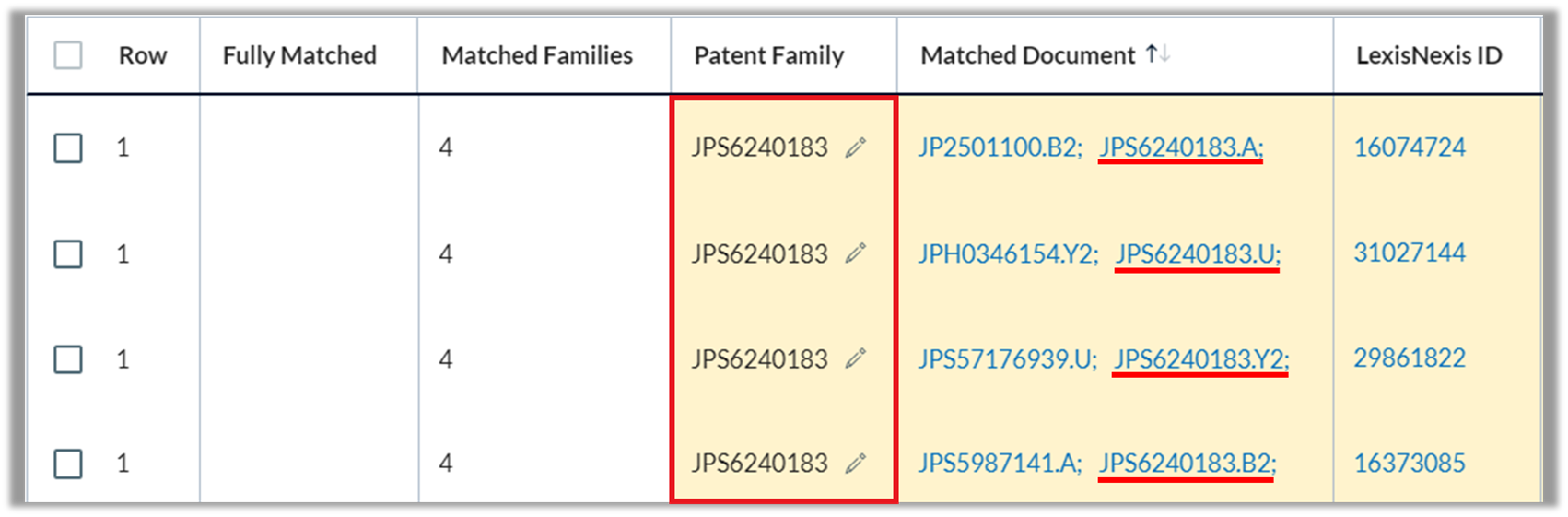This screenshot has height=517, width=1568.
Task: Open document JPS6240183.Y2 link
Action: click(1201, 358)
